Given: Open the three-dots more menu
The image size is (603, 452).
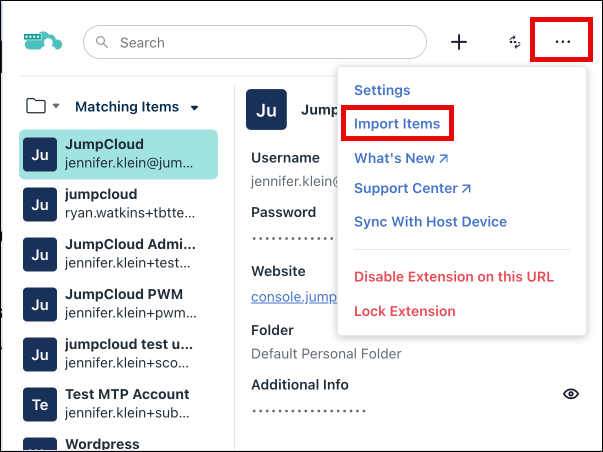Looking at the screenshot, I should point(562,42).
